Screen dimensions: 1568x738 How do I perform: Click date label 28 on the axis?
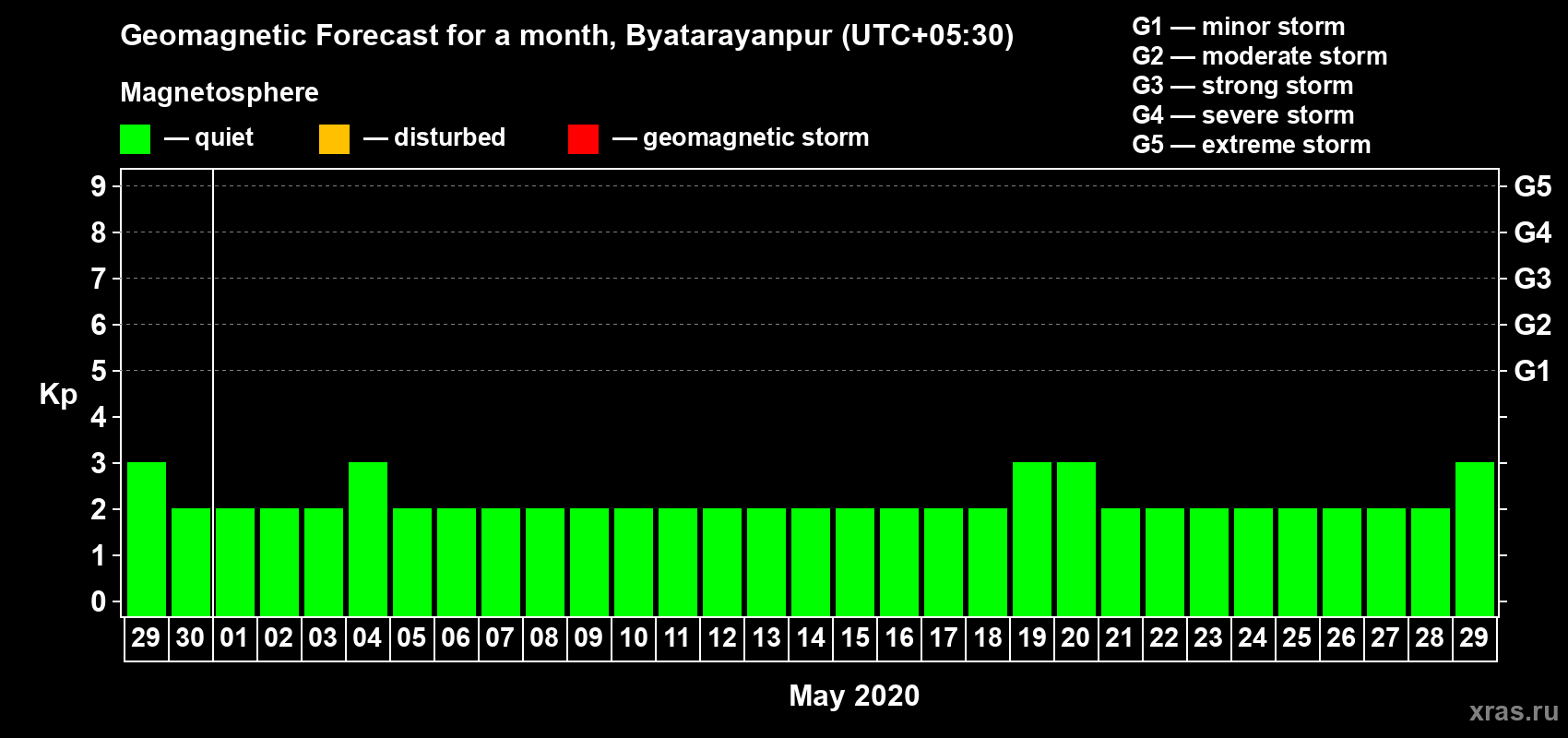pos(1430,638)
